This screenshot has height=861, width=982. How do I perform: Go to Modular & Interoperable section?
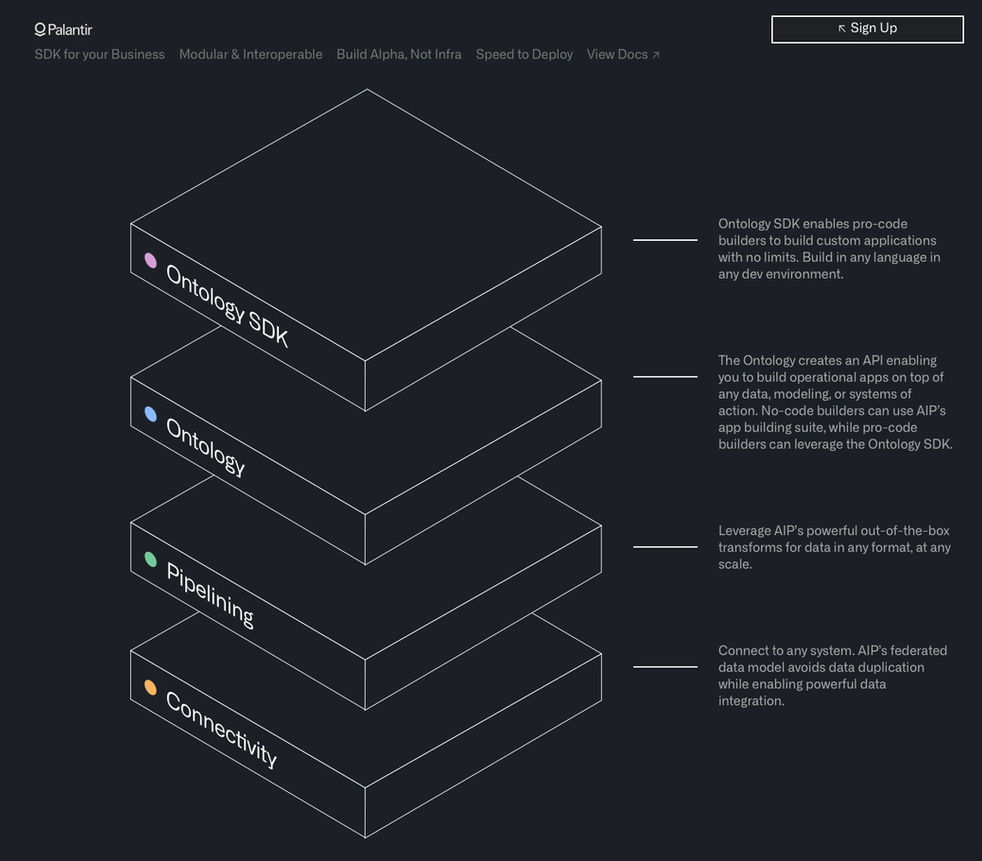tap(251, 54)
